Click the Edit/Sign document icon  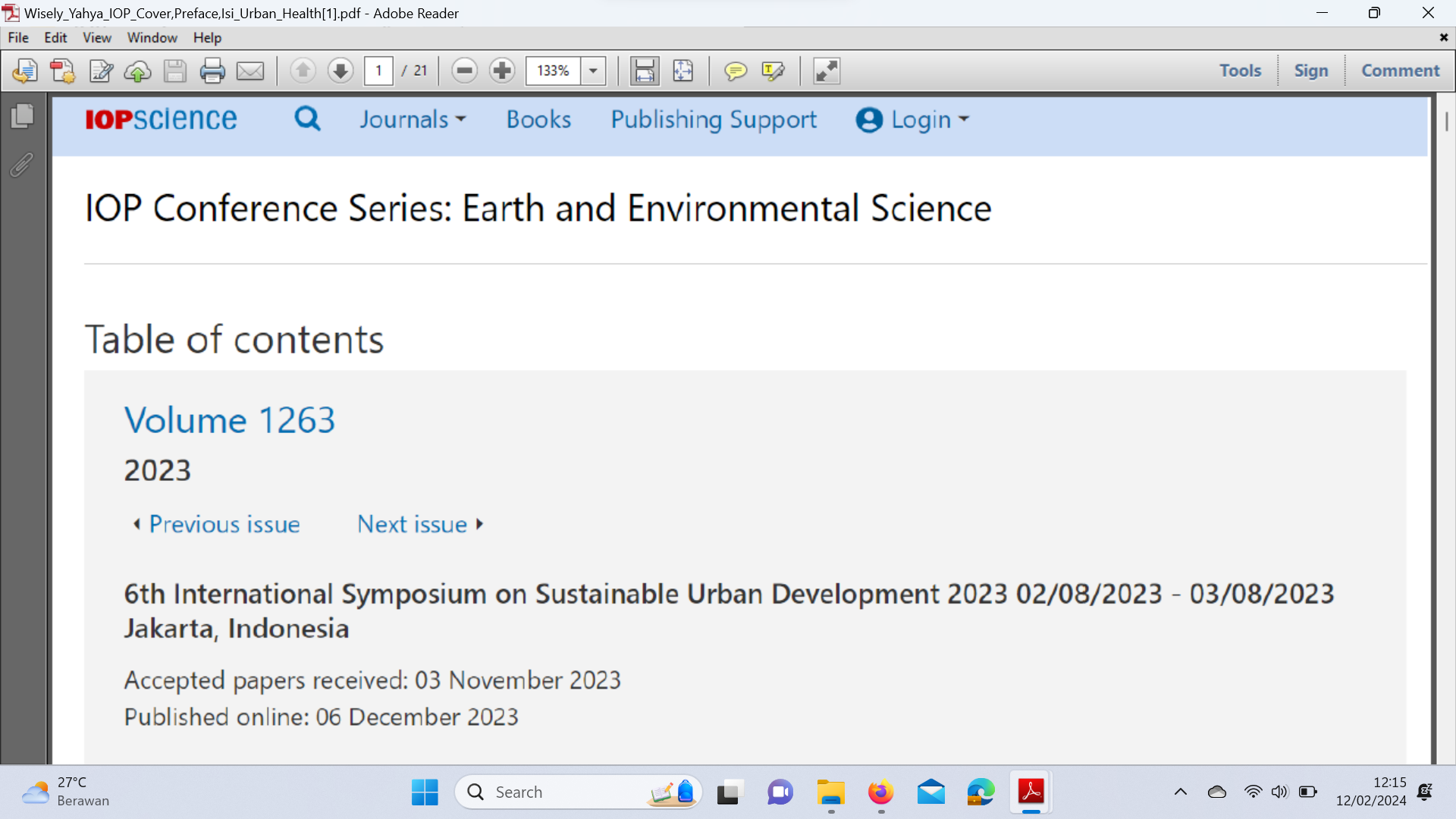101,71
